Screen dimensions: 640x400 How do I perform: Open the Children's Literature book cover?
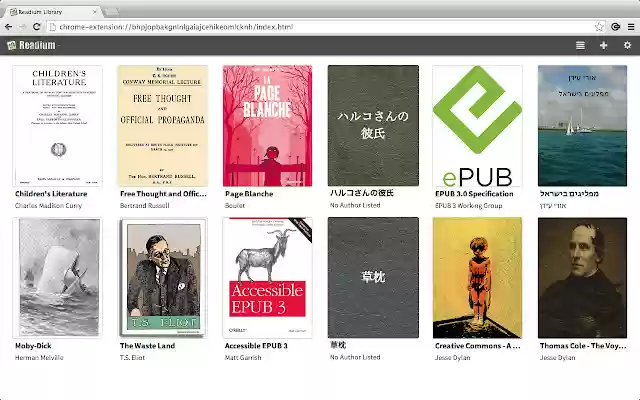(58, 126)
